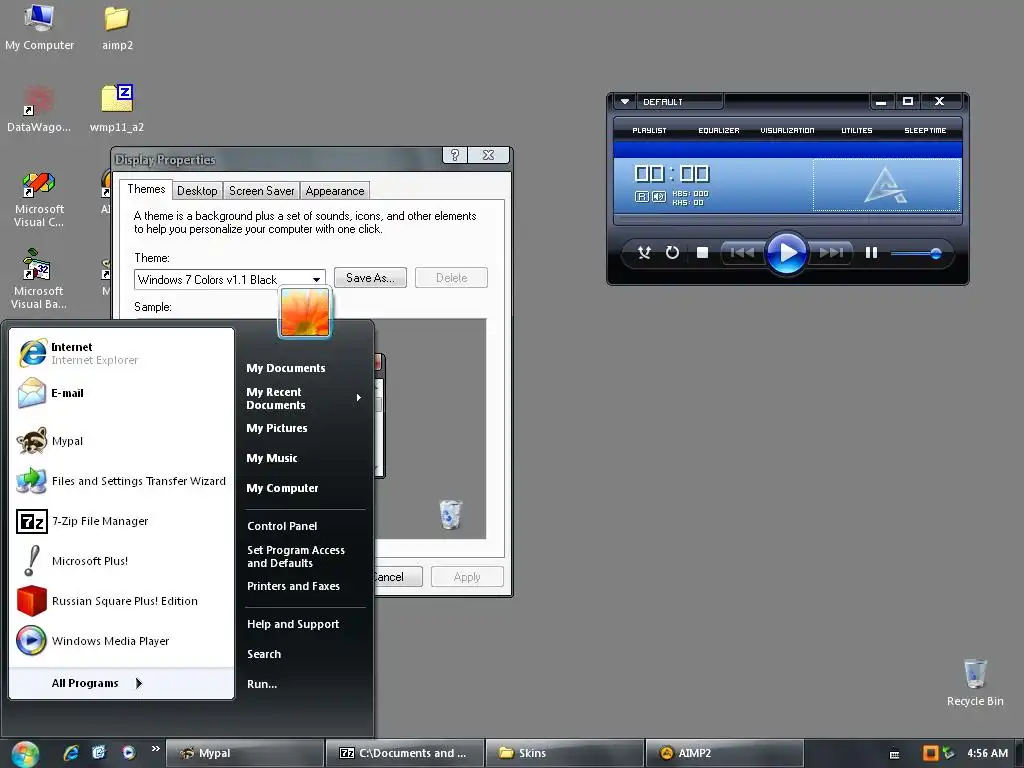
Task: Select the aimp2 folder desktop icon
Action: point(117,27)
